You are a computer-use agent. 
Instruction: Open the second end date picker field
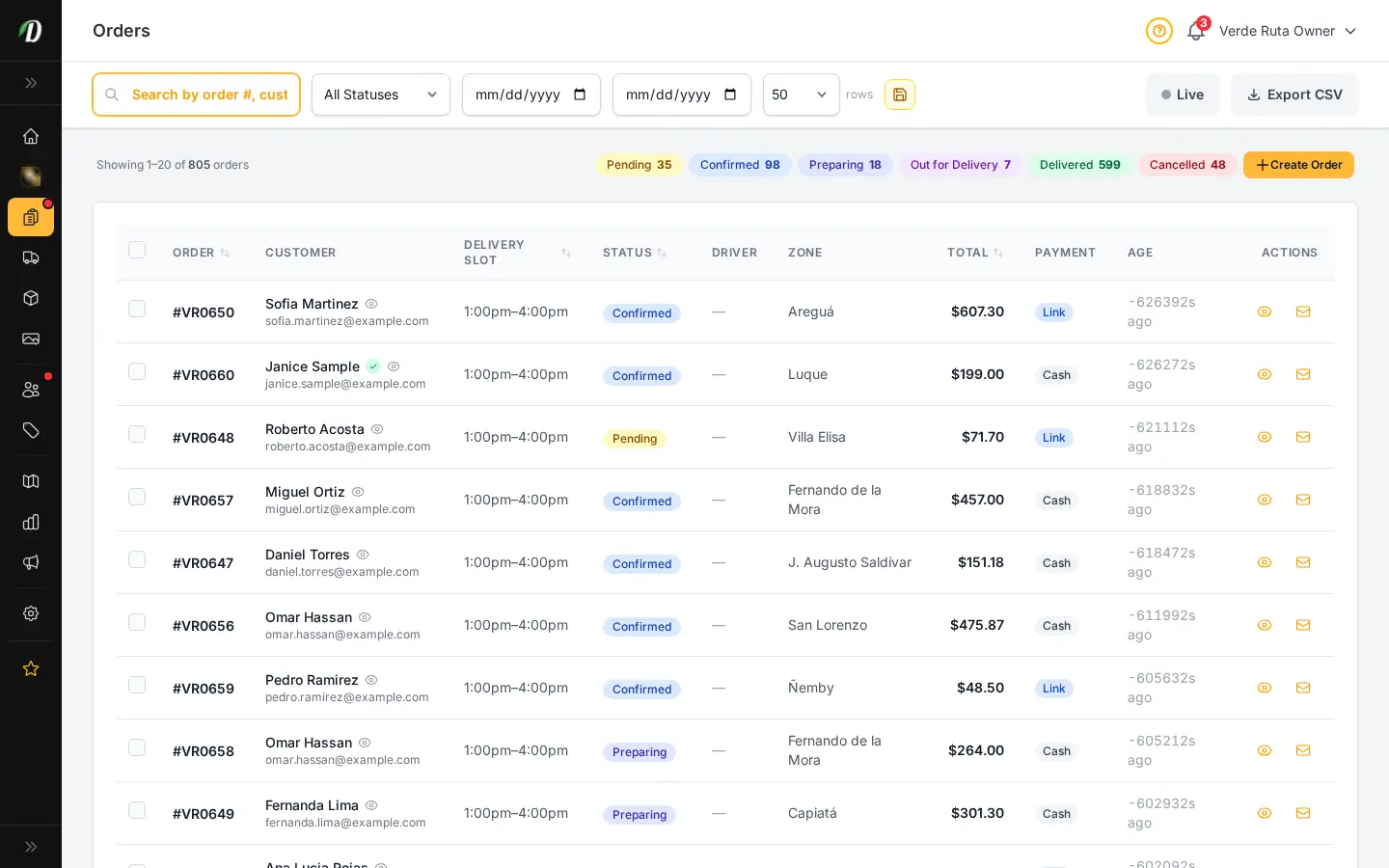[x=682, y=95]
